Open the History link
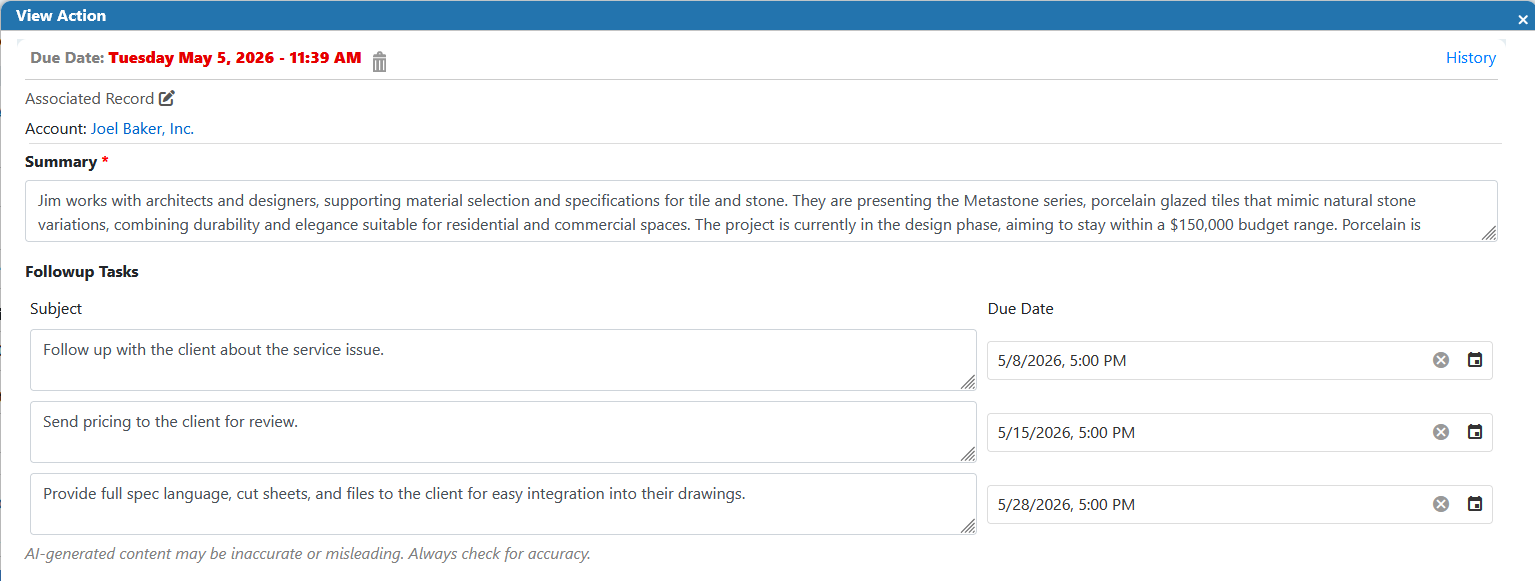The width and height of the screenshot is (1535, 581). [x=1471, y=58]
